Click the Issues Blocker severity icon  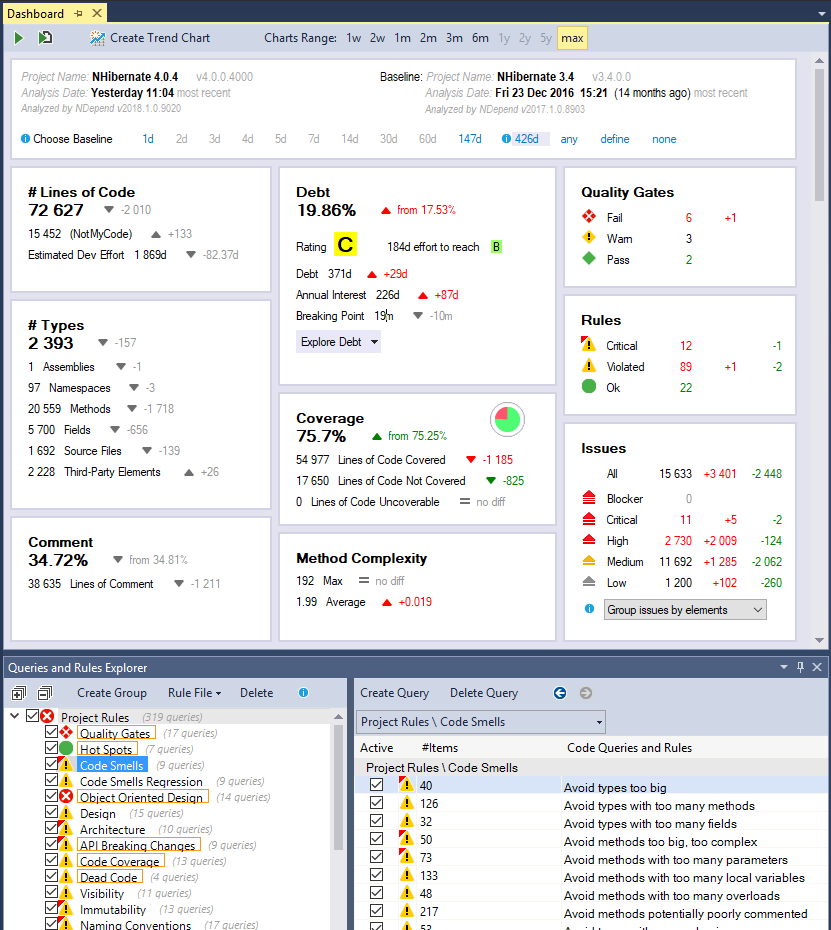(x=589, y=498)
